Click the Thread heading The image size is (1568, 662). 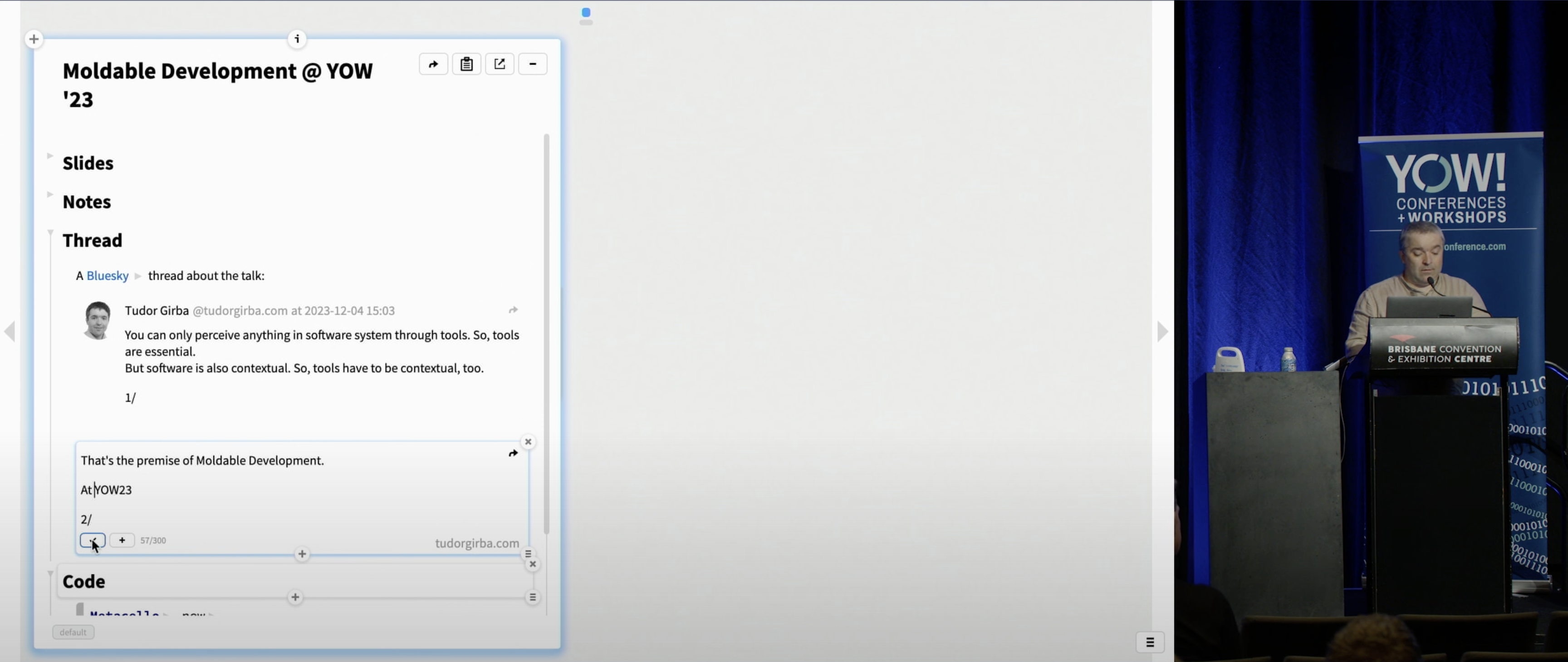pos(93,241)
